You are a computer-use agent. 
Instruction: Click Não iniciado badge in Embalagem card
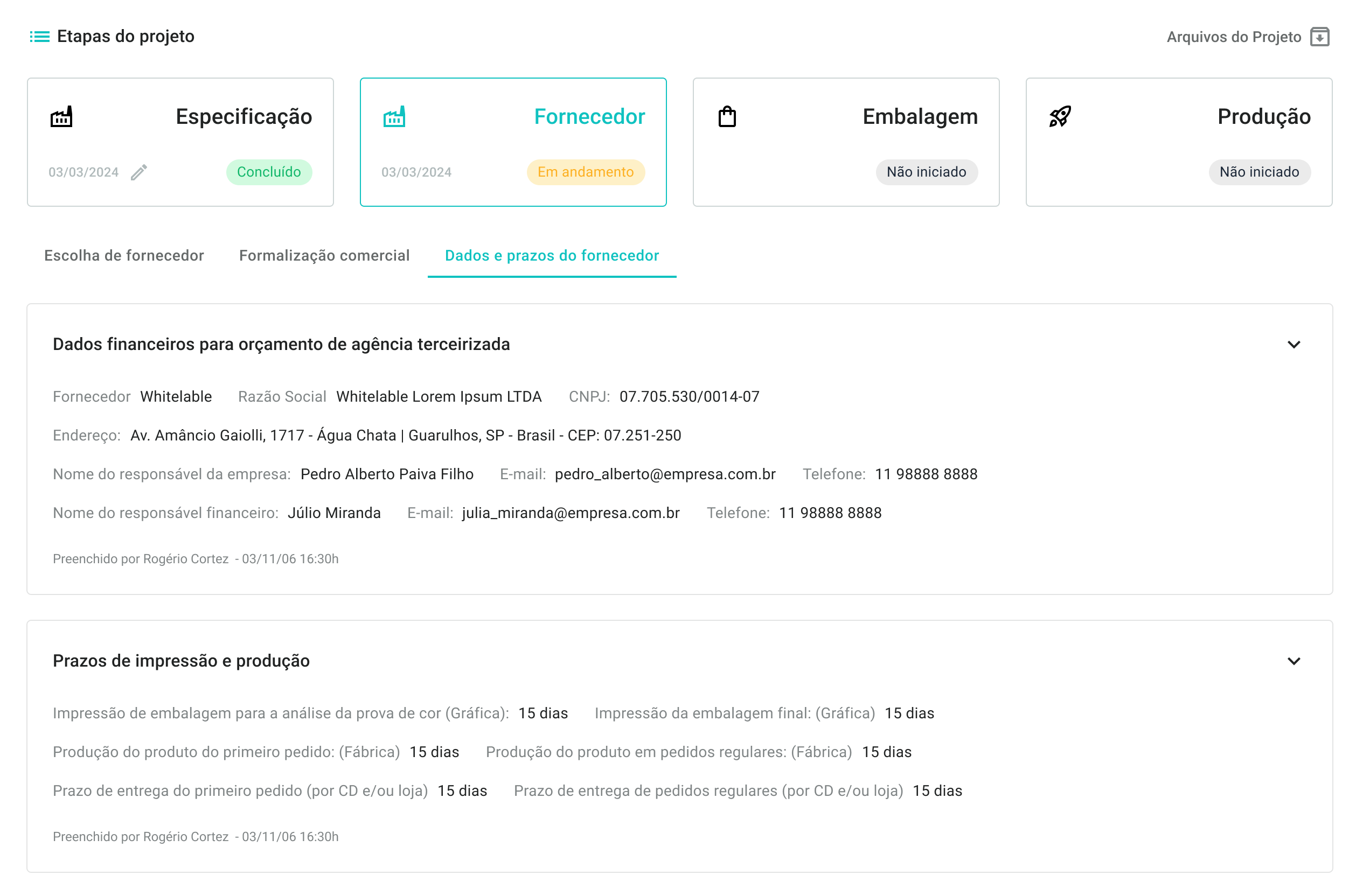click(926, 172)
